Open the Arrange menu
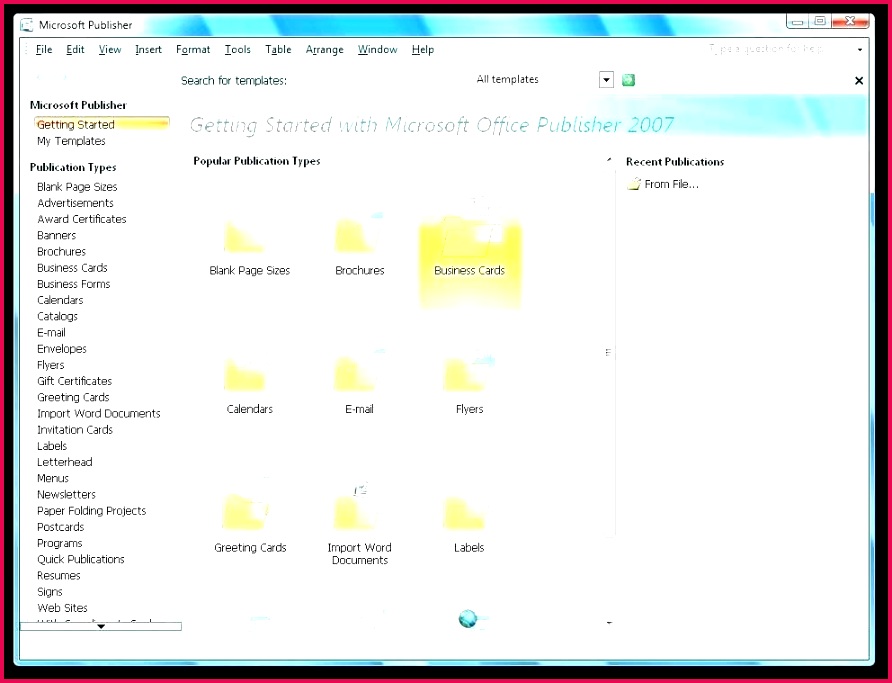 (x=324, y=50)
